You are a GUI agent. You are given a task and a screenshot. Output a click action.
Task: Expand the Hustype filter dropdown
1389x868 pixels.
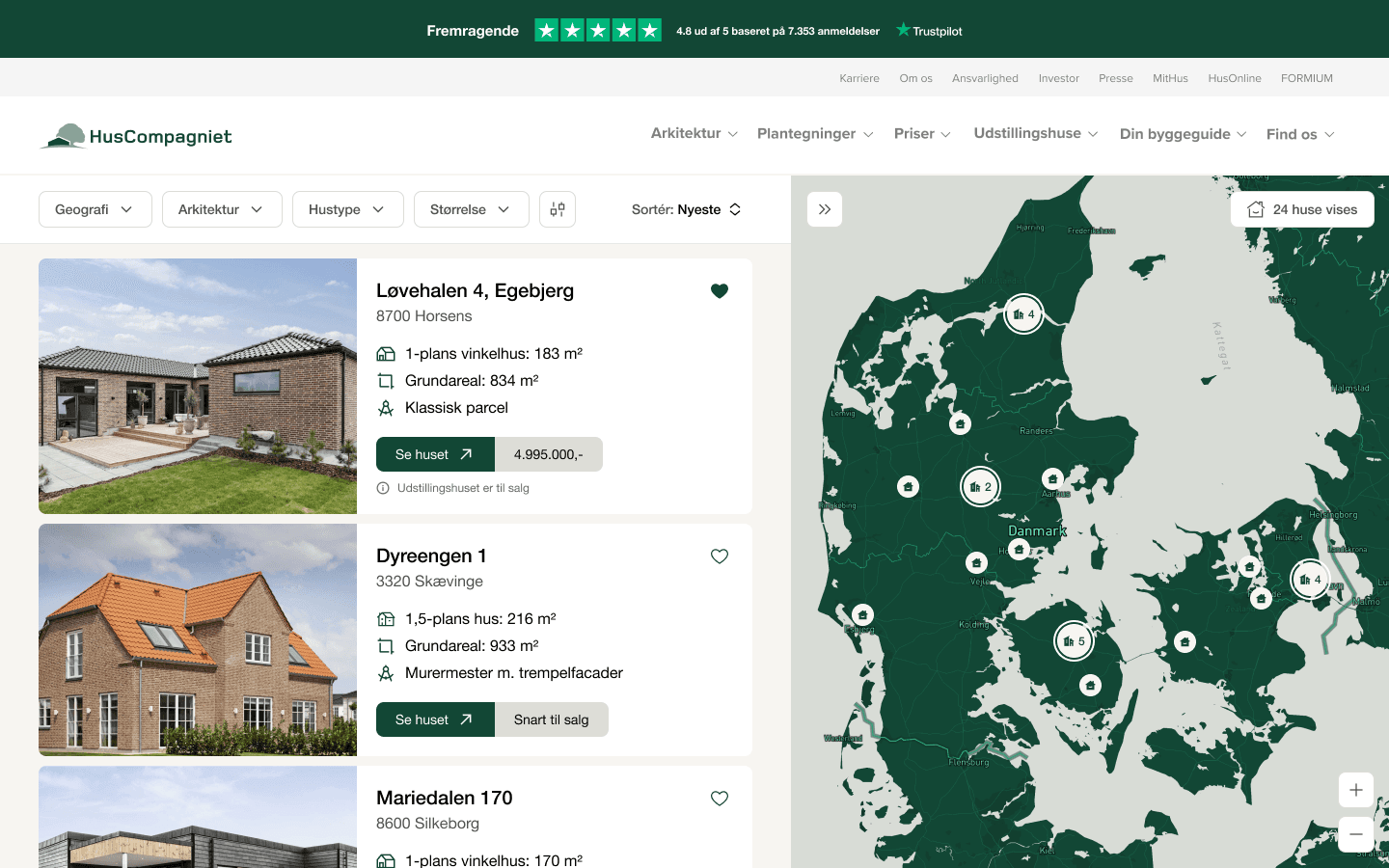[347, 209]
